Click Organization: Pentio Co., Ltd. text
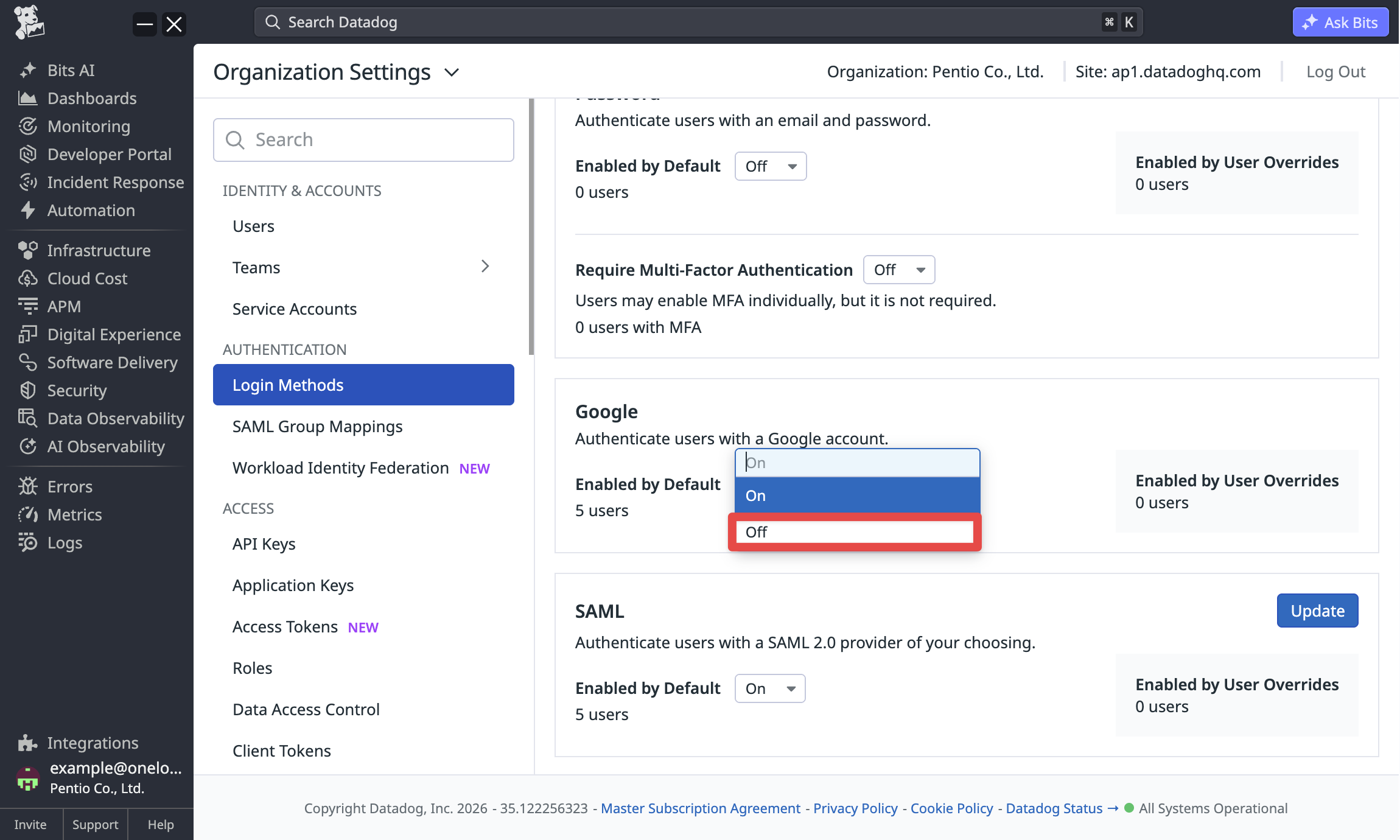This screenshot has width=1400, height=840. click(935, 72)
